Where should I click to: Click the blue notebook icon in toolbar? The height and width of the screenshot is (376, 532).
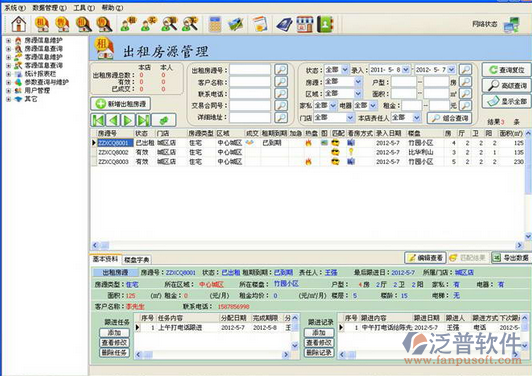pyautogui.click(x=284, y=24)
